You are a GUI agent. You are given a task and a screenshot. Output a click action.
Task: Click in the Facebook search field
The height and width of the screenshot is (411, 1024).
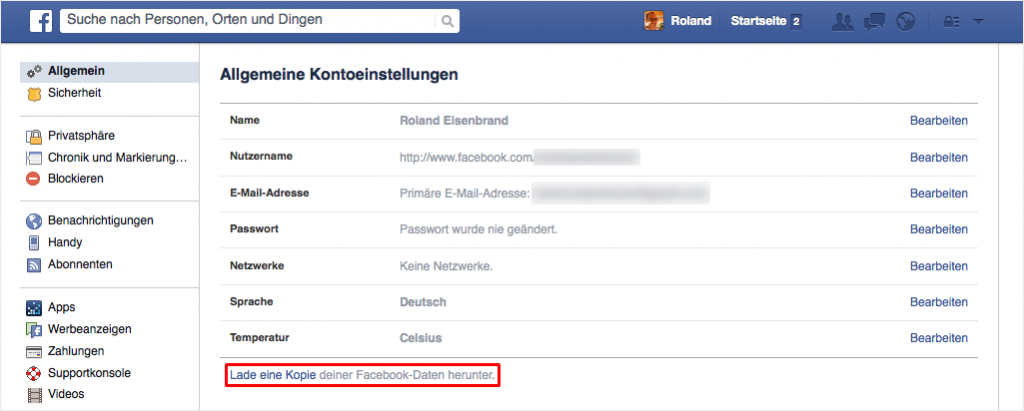point(250,20)
